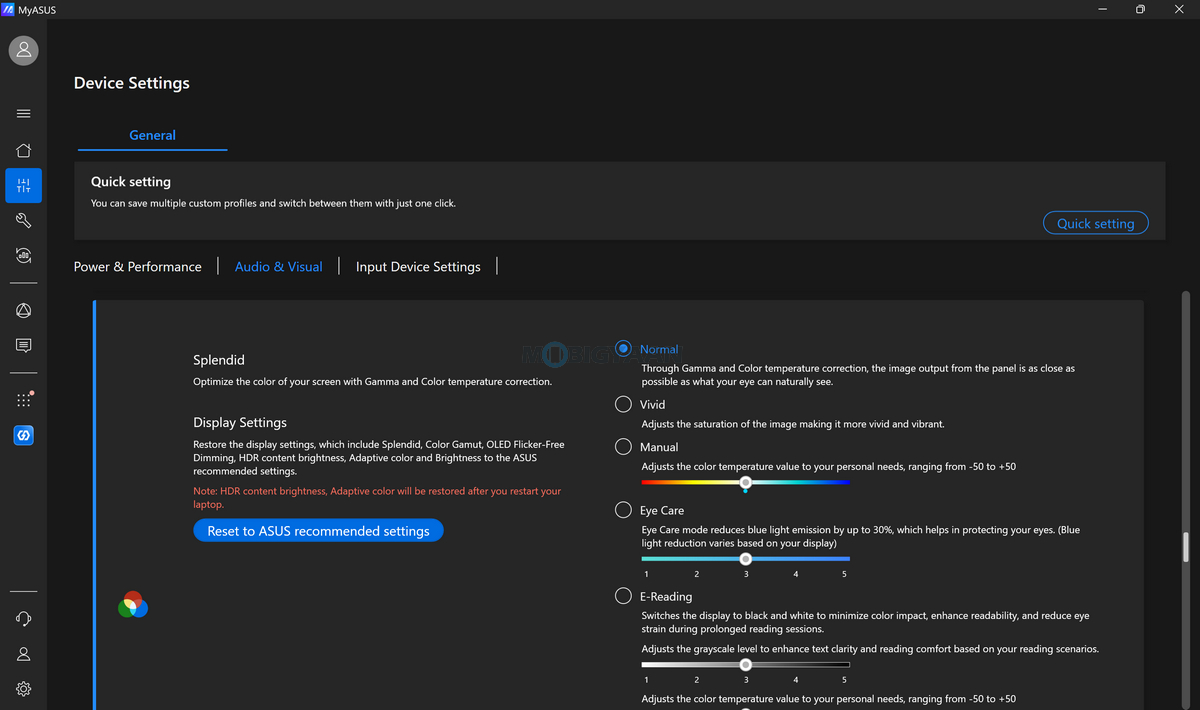Click the red HDR content brightness note

377,498
